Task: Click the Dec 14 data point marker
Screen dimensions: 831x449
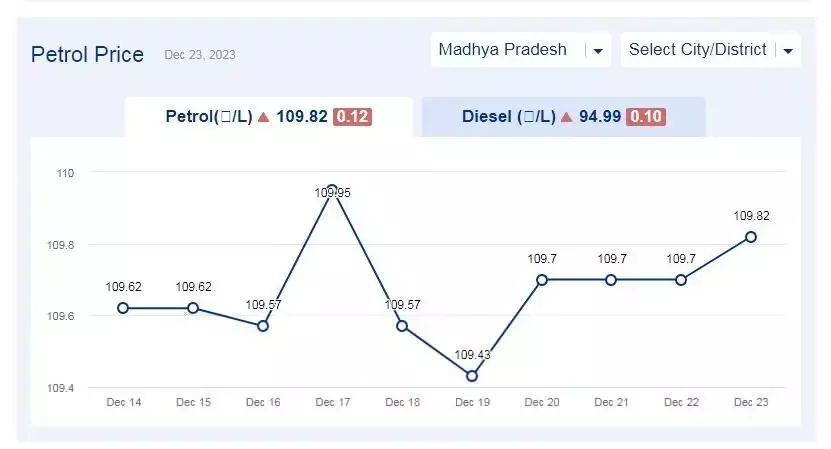Action: [x=123, y=308]
